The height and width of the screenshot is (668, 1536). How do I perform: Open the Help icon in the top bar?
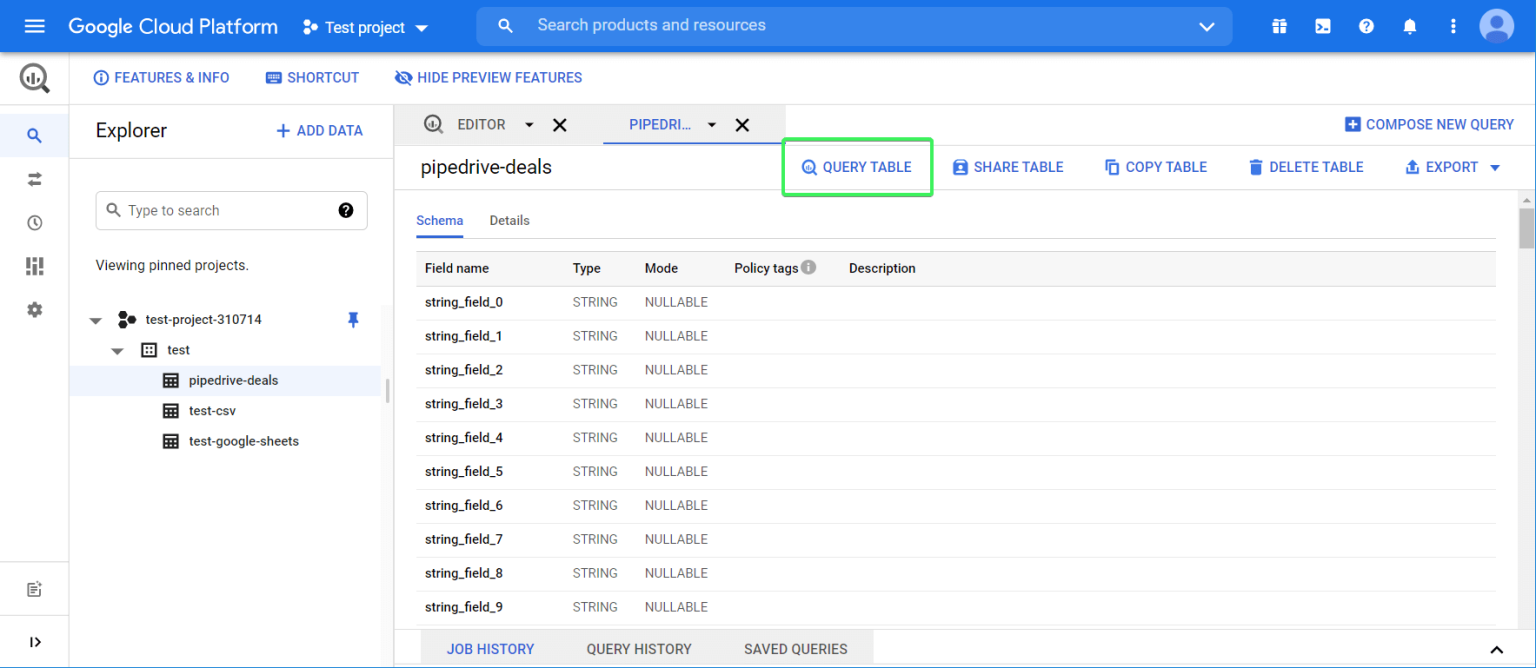click(1366, 25)
